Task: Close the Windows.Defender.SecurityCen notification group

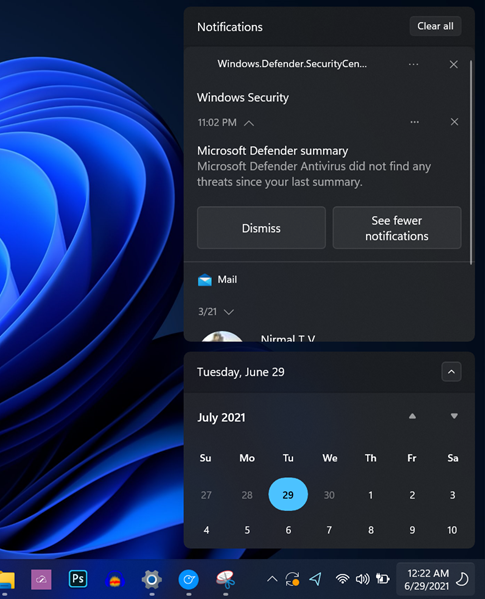Action: [x=453, y=64]
